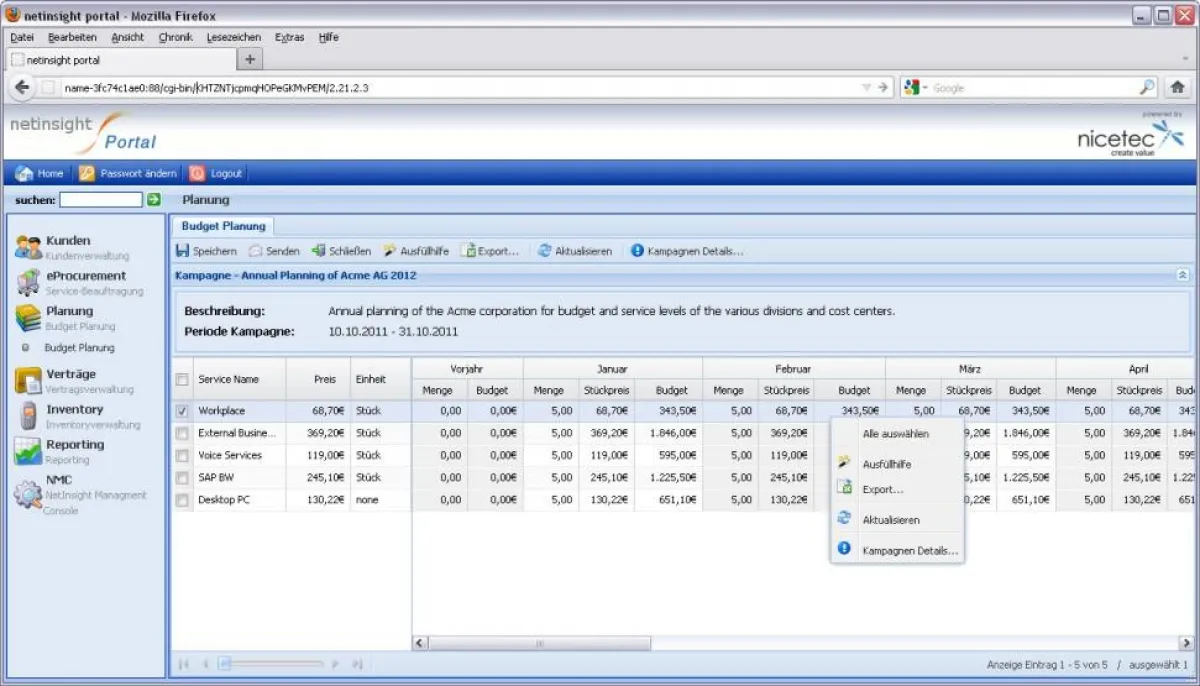Click the Schließen toolbar icon
The image size is (1200, 686).
(319, 251)
